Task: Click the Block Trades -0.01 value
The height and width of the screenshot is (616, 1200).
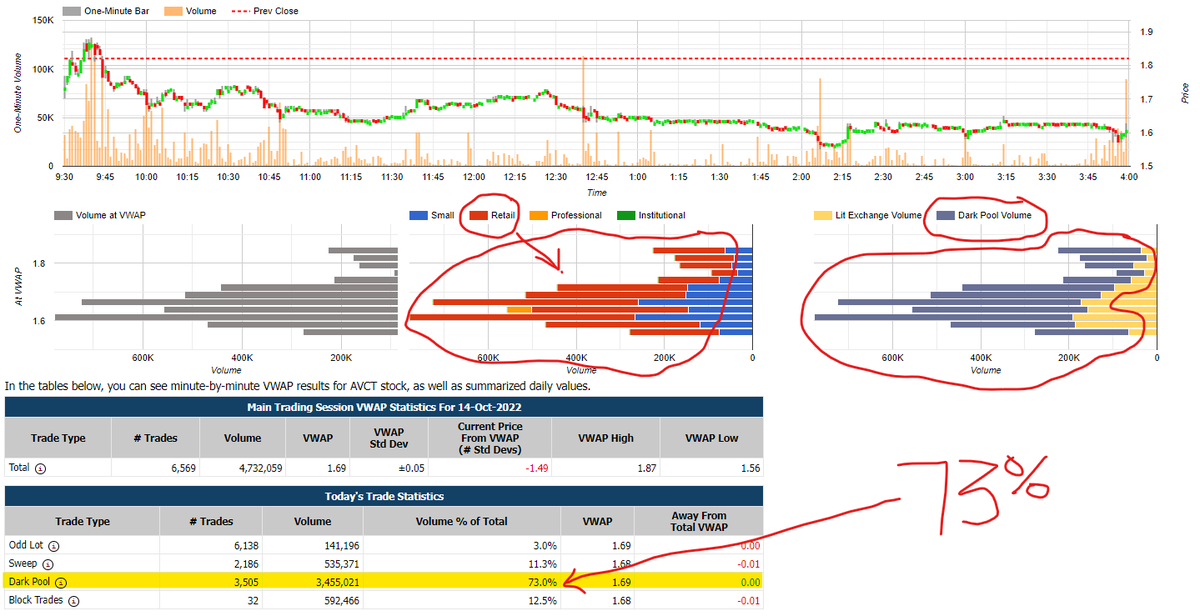Action: (x=747, y=600)
